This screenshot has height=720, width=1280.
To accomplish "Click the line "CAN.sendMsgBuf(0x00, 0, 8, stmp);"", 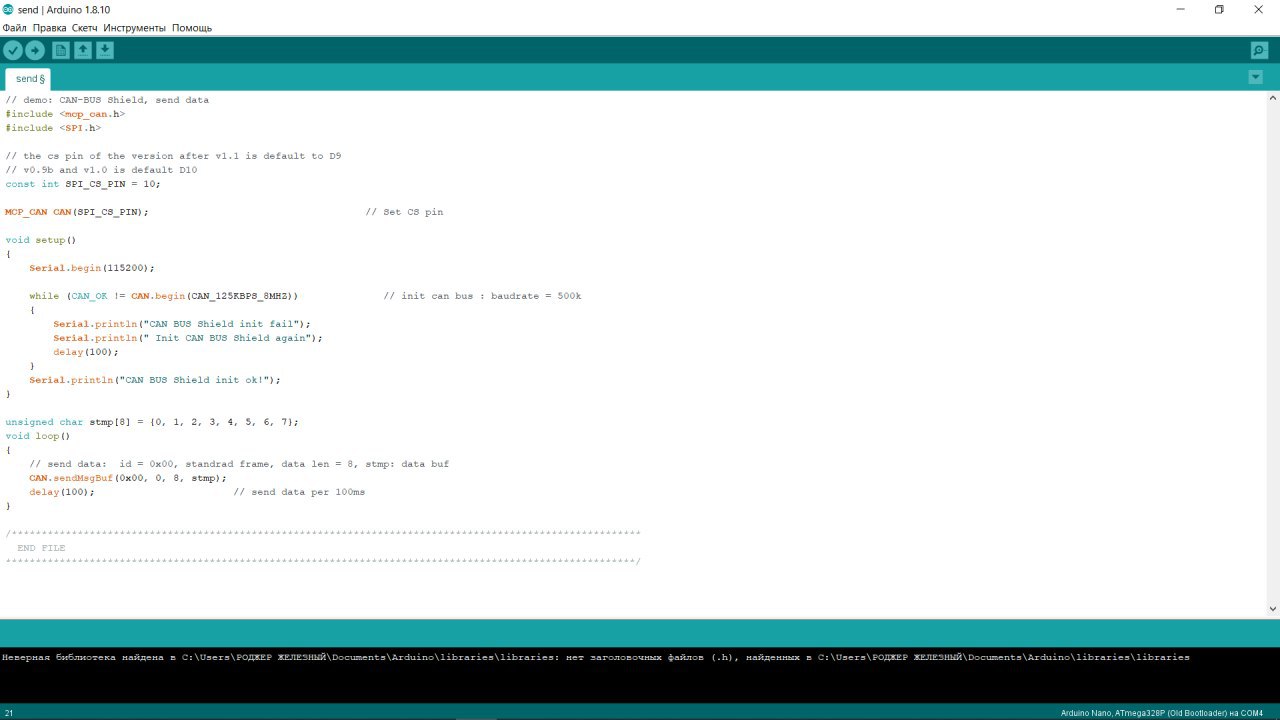I will point(128,478).
